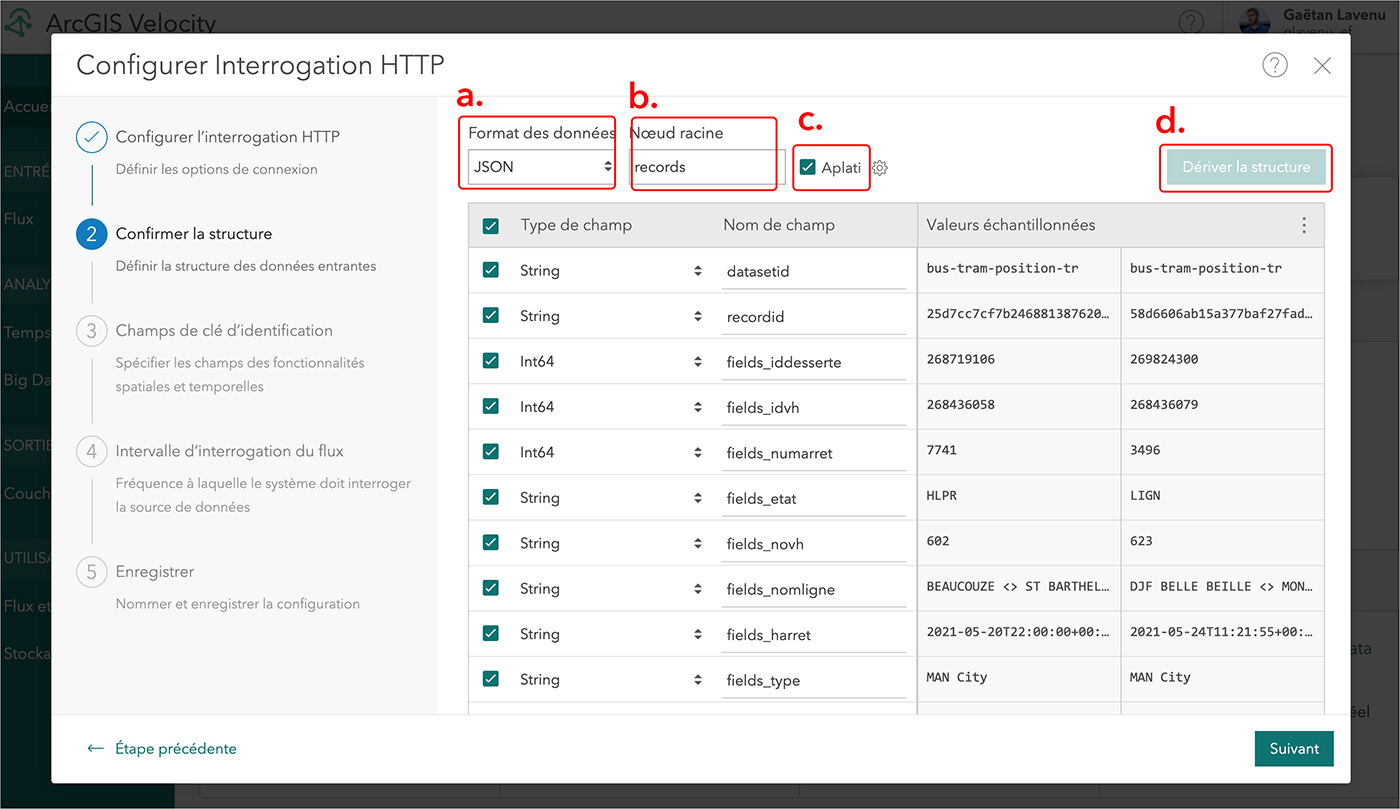This screenshot has width=1400, height=809.
Task: Click the Suivant button
Action: tap(1293, 748)
